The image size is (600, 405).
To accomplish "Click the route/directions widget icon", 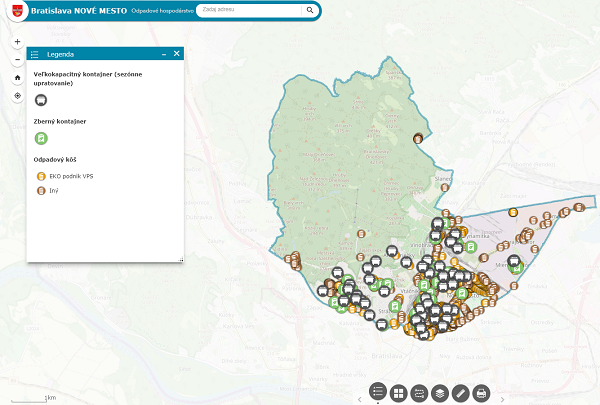I will 419,393.
